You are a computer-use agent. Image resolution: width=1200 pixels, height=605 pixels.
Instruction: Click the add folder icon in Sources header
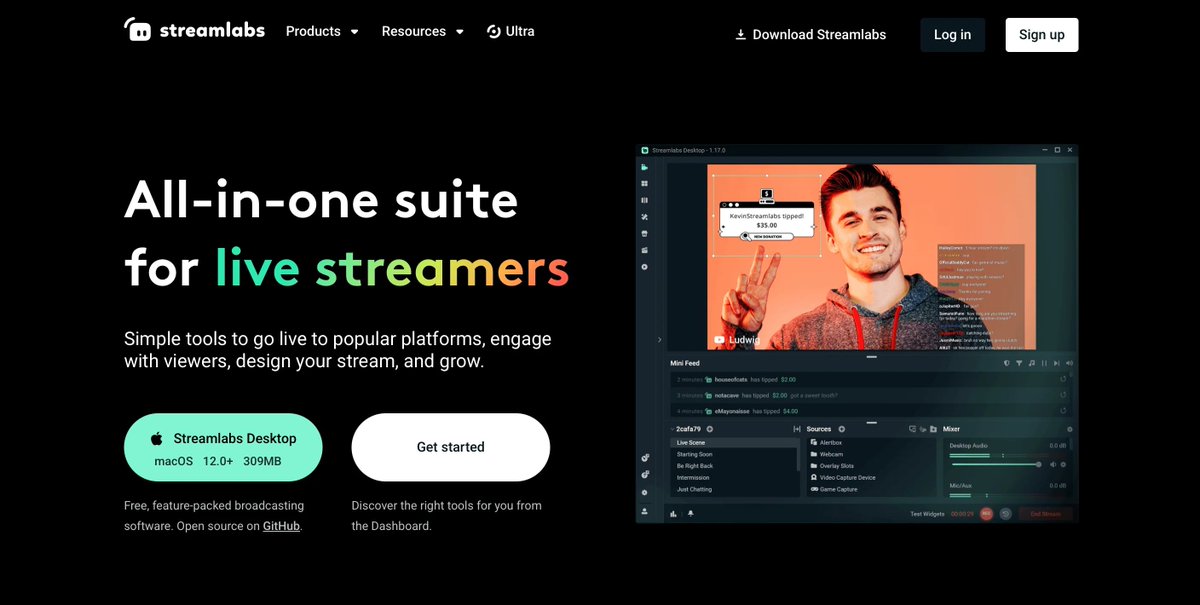click(x=933, y=429)
